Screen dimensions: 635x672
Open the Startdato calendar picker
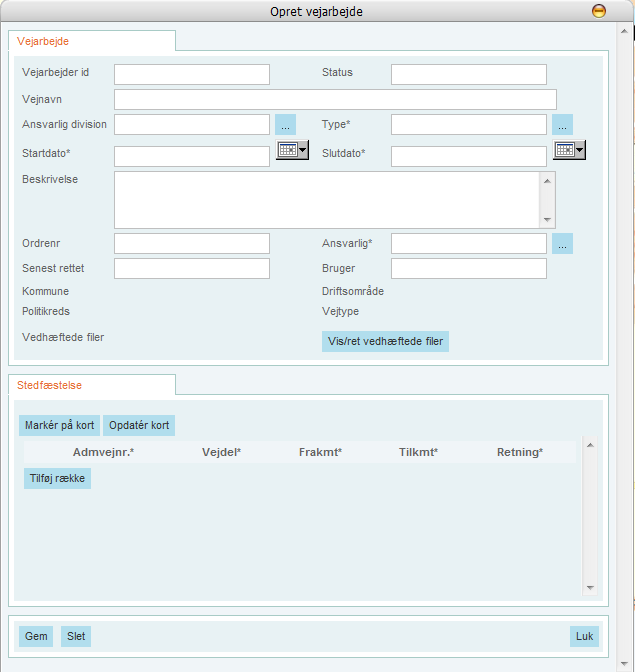coord(292,150)
